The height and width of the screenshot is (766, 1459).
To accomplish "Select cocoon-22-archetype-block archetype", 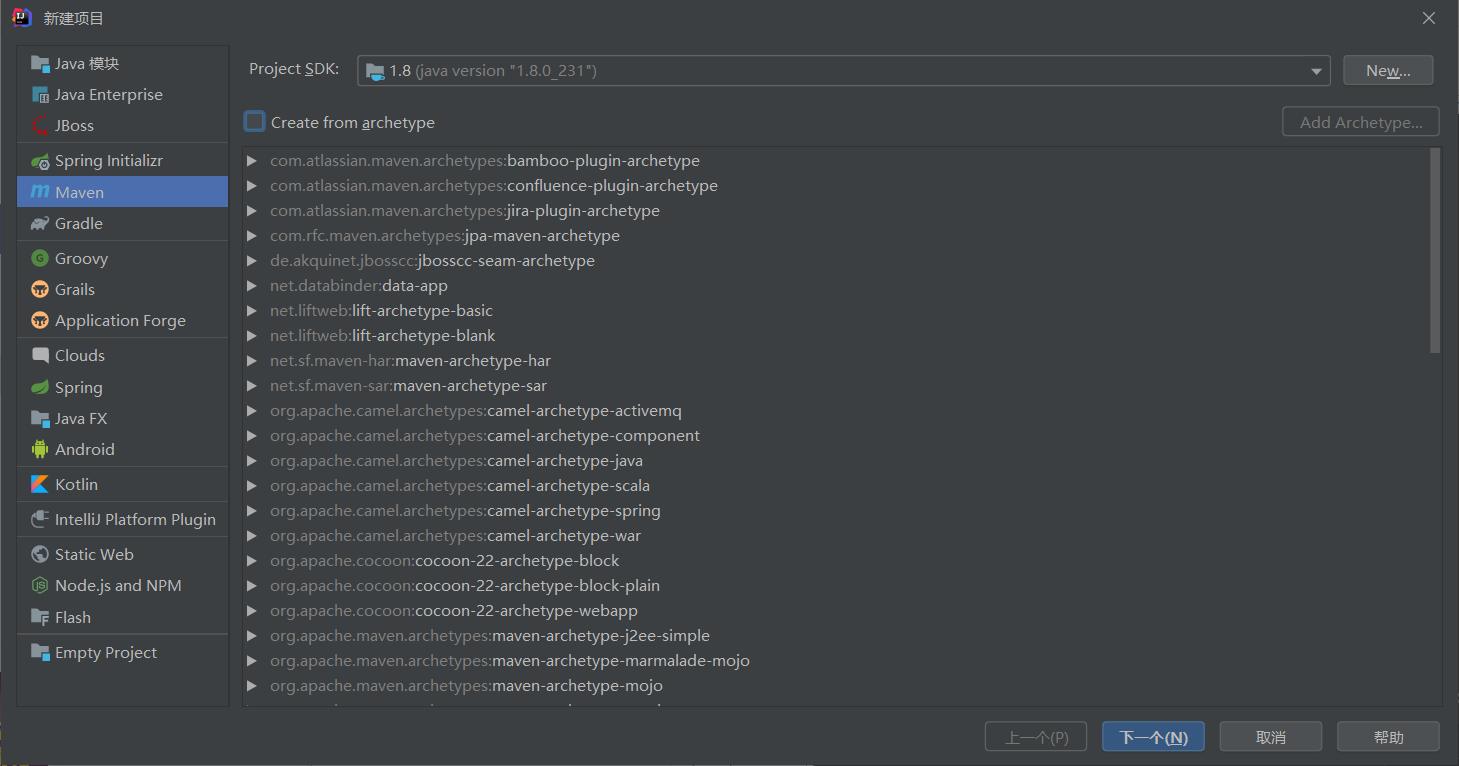I will click(835, 561).
